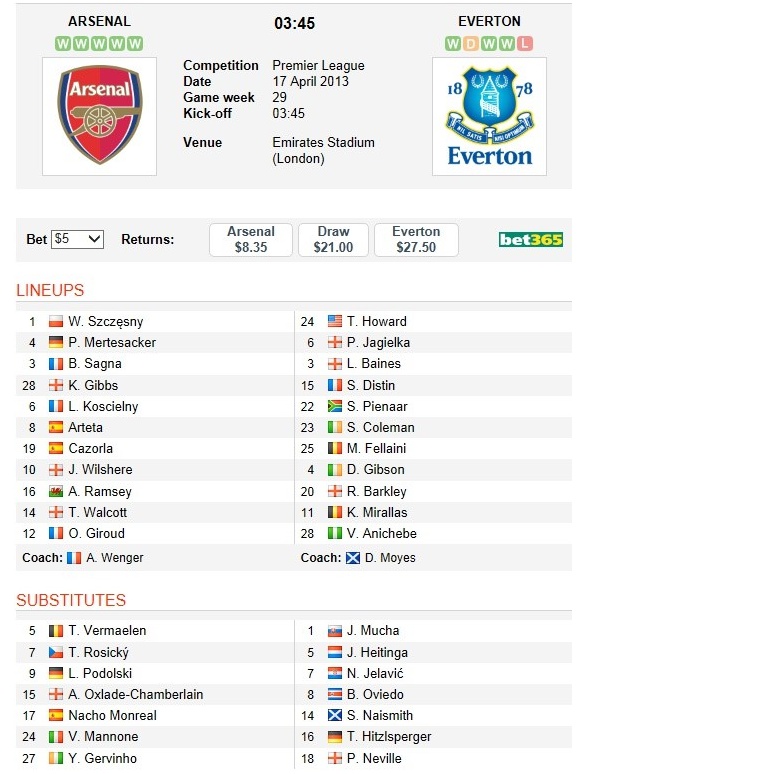This screenshot has width=770, height=774.
Task: Click the Poland flag beside W. Szczęsny
Action: [x=56, y=321]
